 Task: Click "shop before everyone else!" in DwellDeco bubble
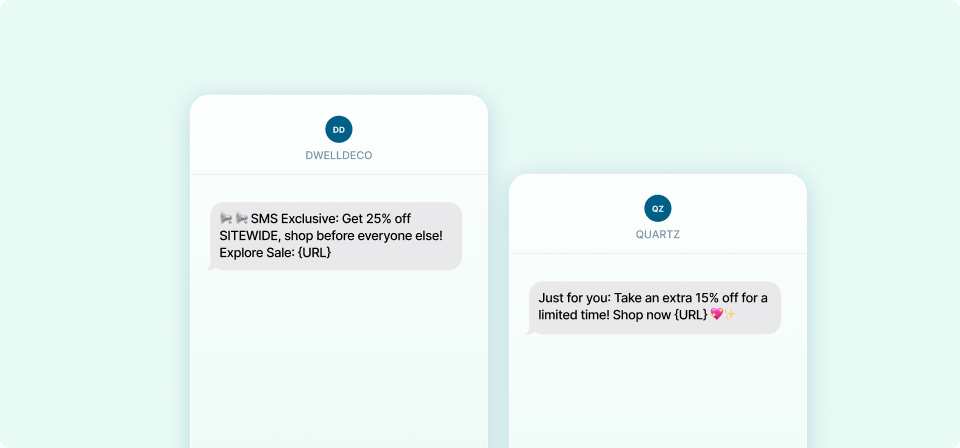tap(363, 235)
